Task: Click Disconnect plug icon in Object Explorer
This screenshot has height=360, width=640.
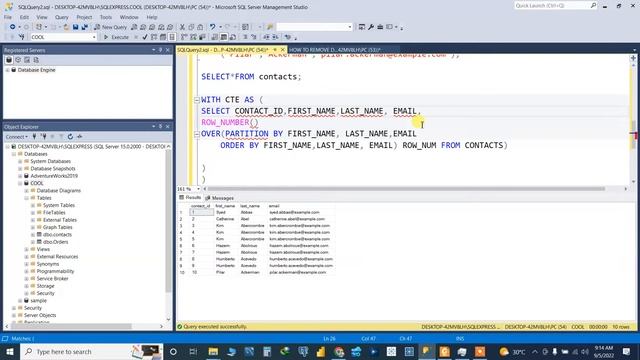Action: pyautogui.click(x=43, y=137)
